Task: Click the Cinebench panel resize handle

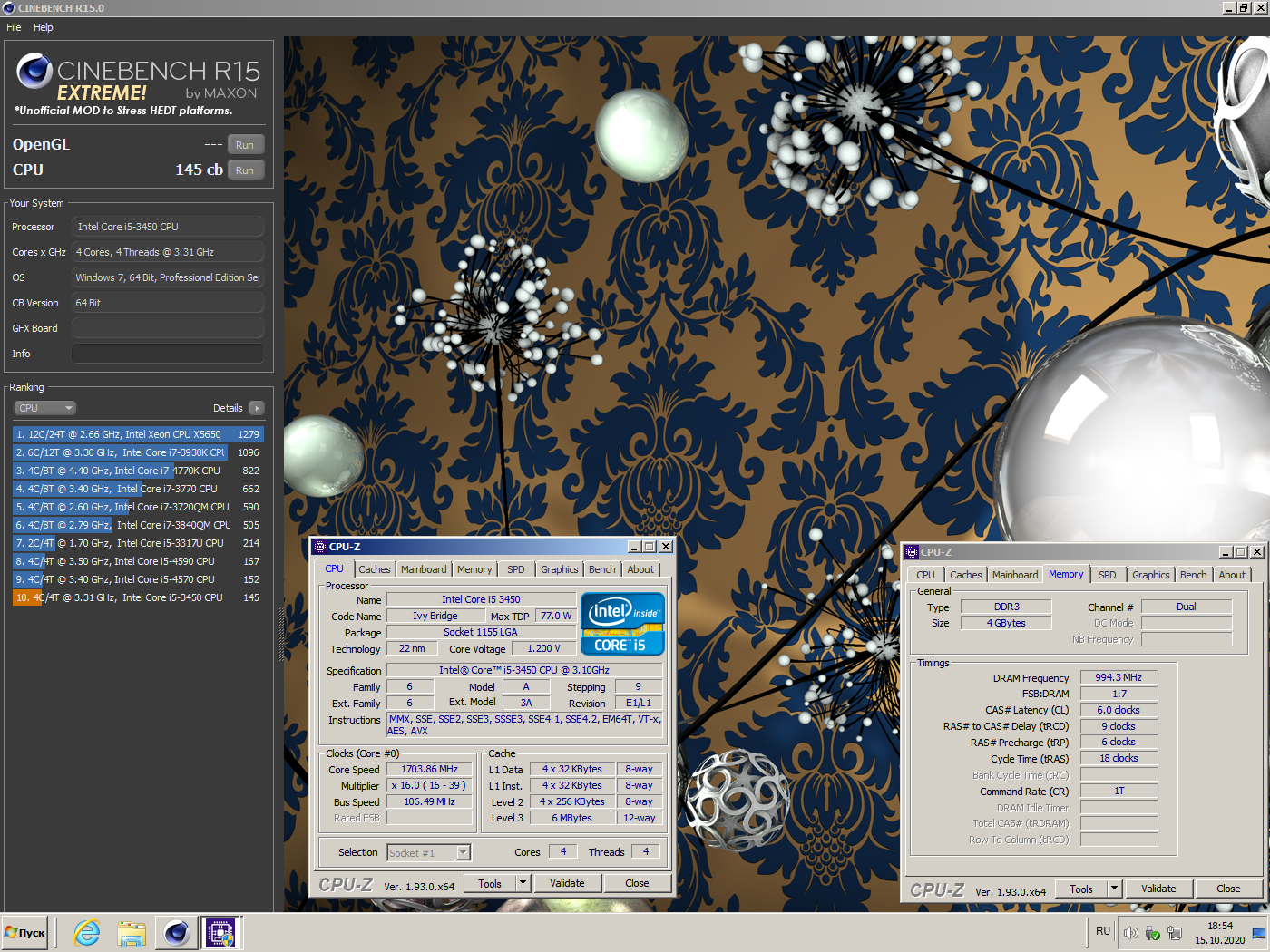Action: [279, 633]
